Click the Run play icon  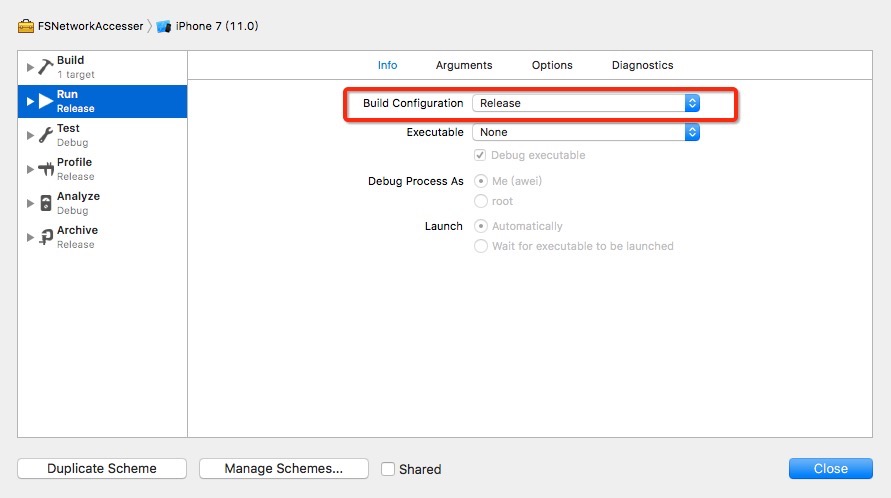click(45, 101)
